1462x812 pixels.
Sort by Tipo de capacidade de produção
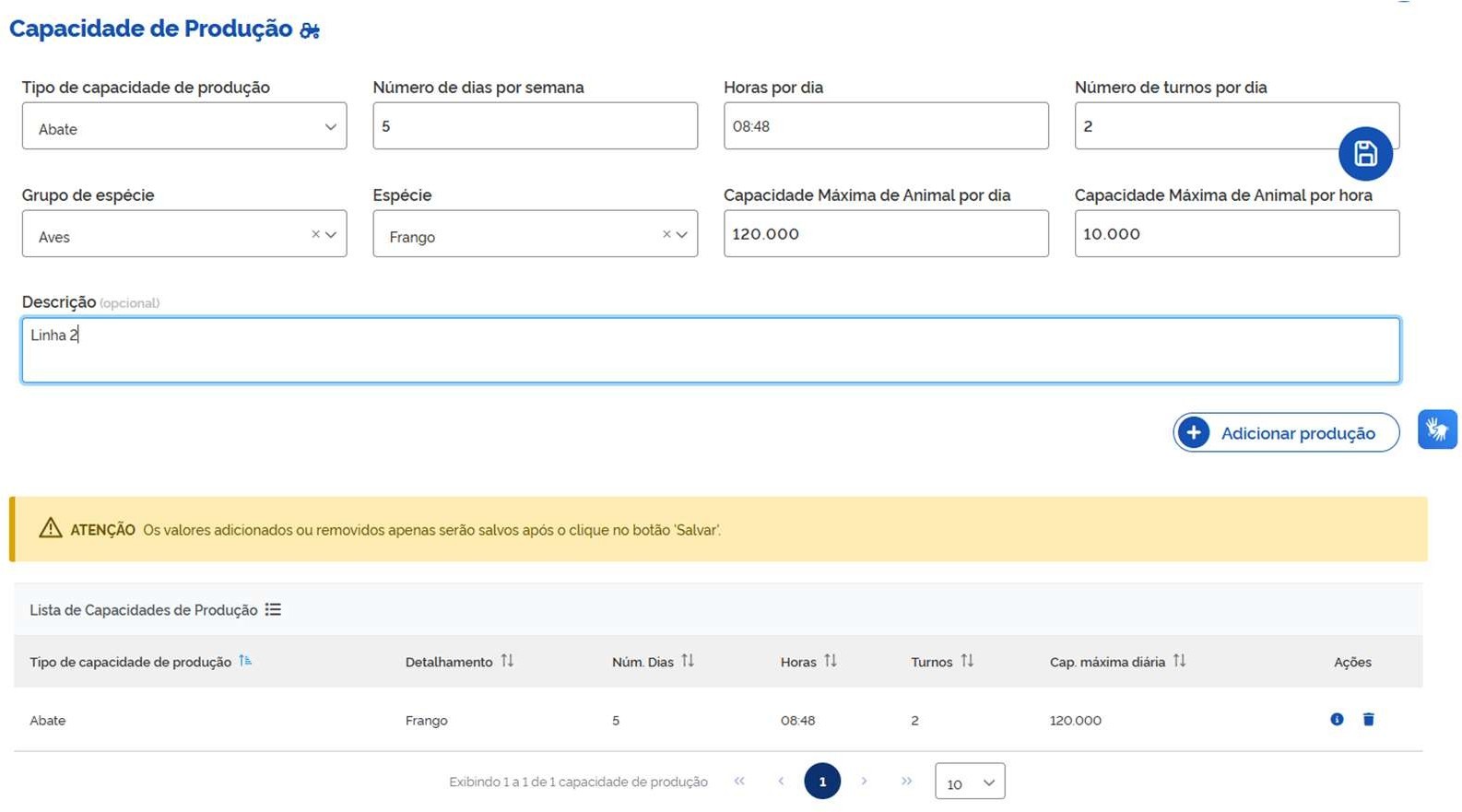[245, 661]
